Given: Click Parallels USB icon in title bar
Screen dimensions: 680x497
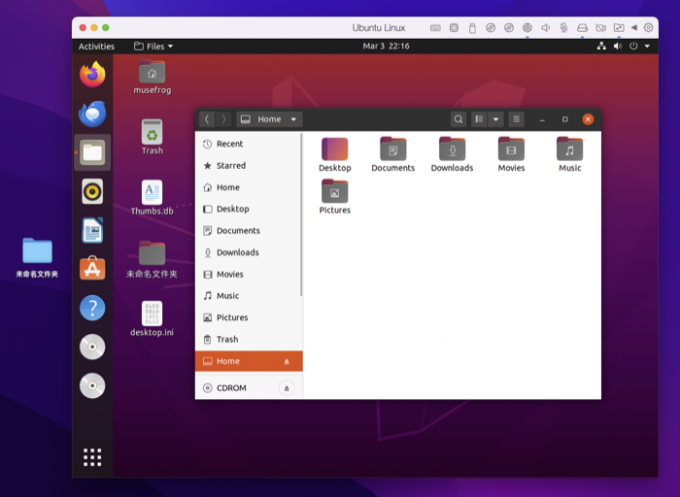Looking at the screenshot, I should coord(472,28).
